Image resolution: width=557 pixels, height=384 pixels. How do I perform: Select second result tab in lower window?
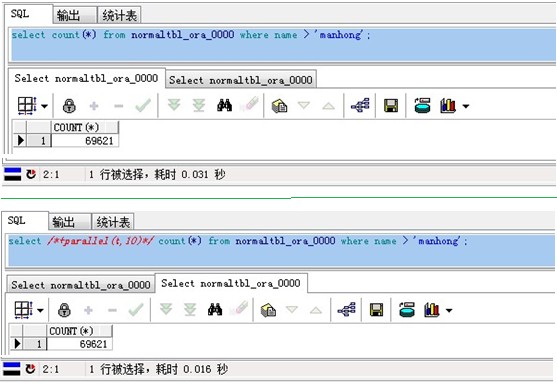click(x=231, y=283)
